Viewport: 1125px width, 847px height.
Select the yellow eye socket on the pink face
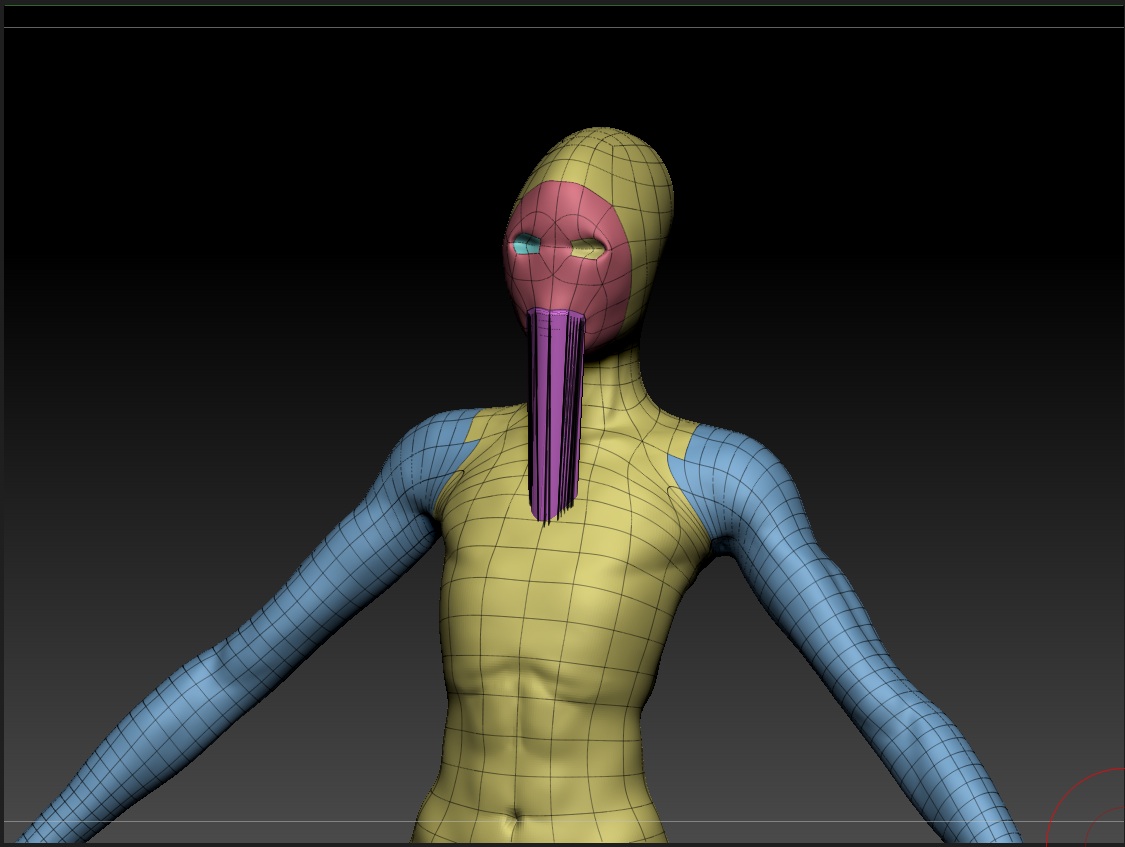pos(588,248)
